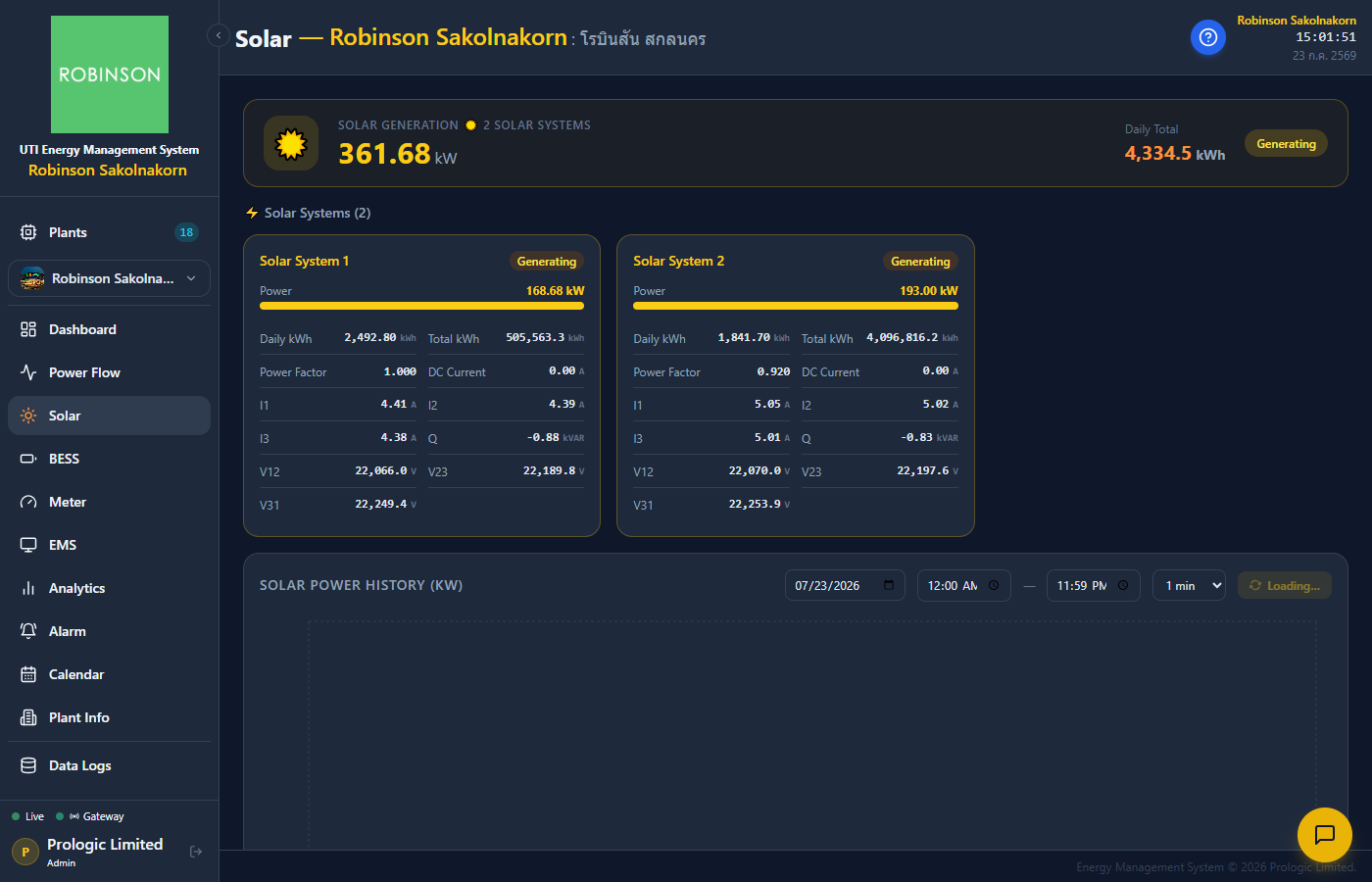Click the Plants chip icon
This screenshot has width=1372, height=882.
click(28, 232)
